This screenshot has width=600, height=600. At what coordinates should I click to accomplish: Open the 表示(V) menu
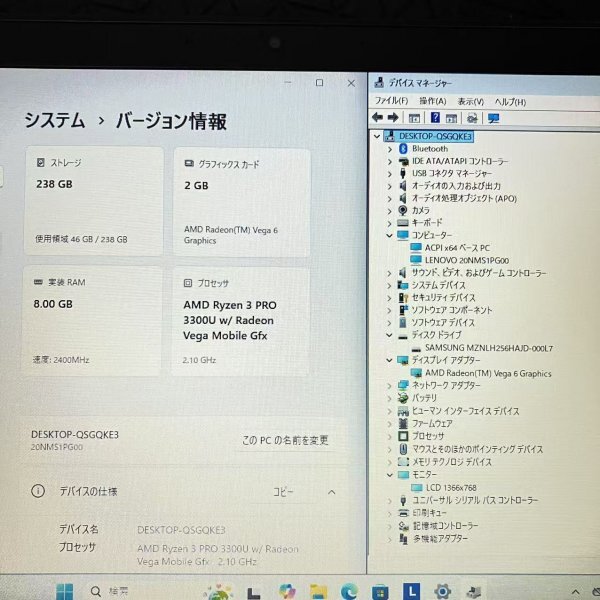point(471,102)
